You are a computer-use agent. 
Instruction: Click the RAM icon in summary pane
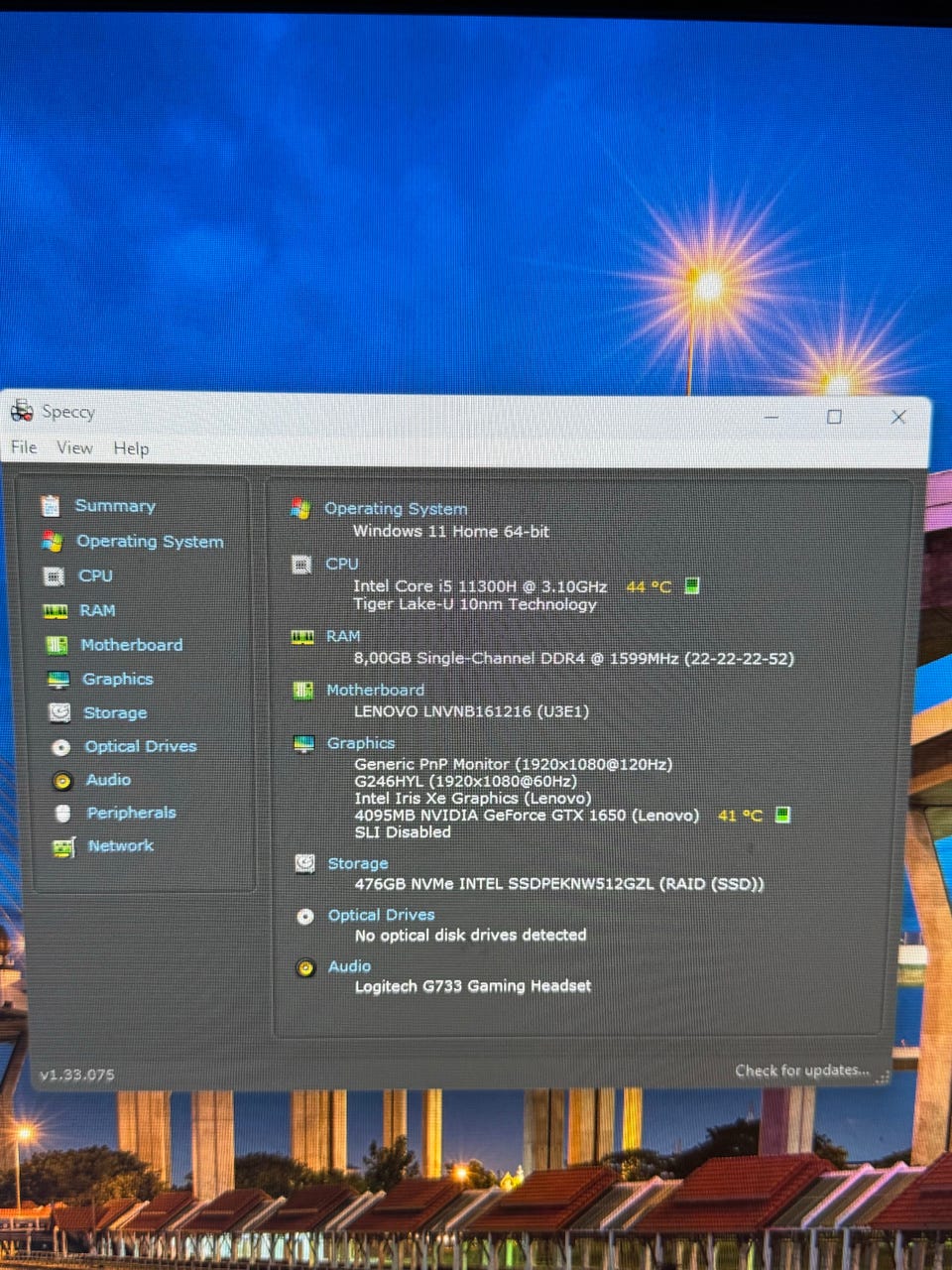(302, 637)
